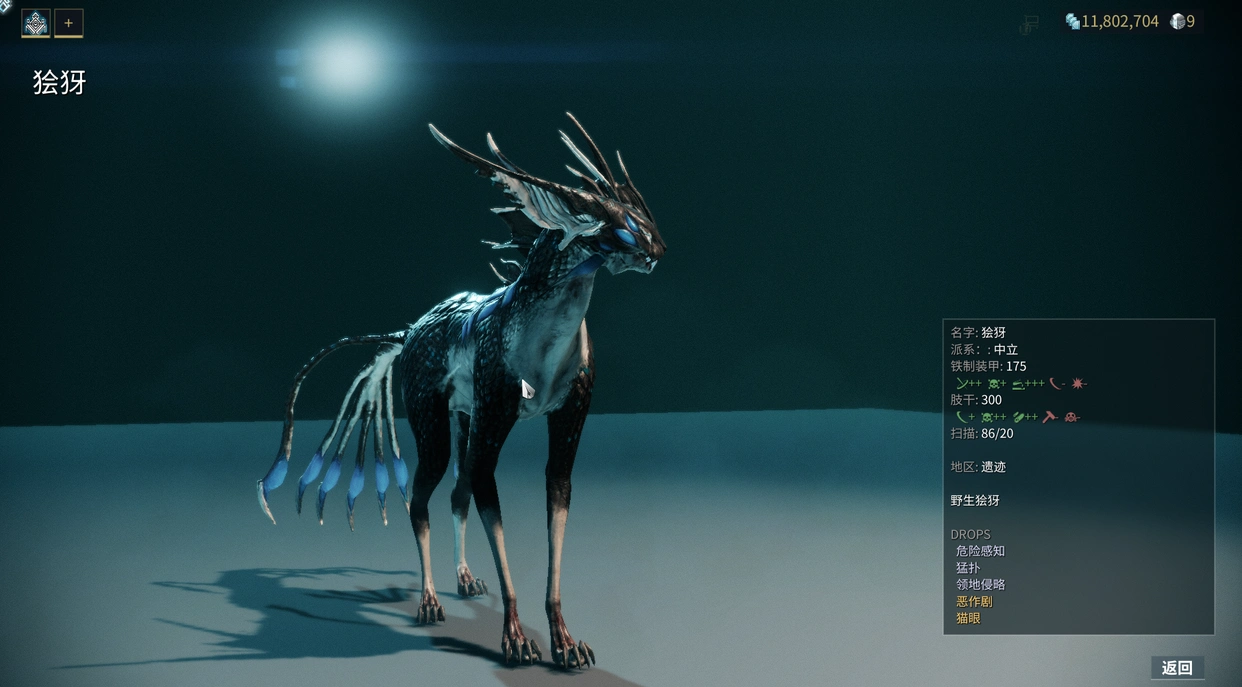Click the first green icon in armor row

click(x=967, y=383)
